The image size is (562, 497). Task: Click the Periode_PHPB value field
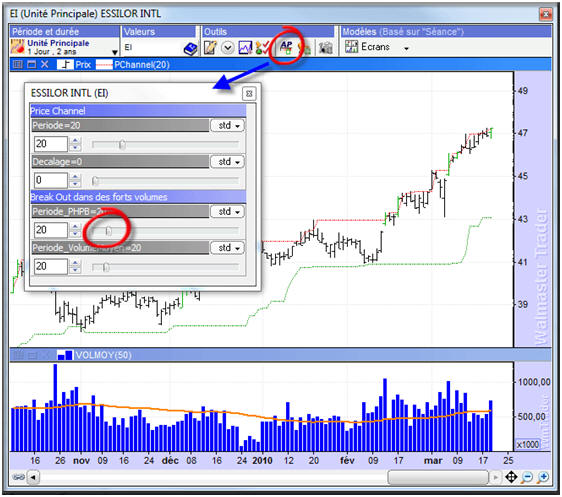tap(51, 230)
